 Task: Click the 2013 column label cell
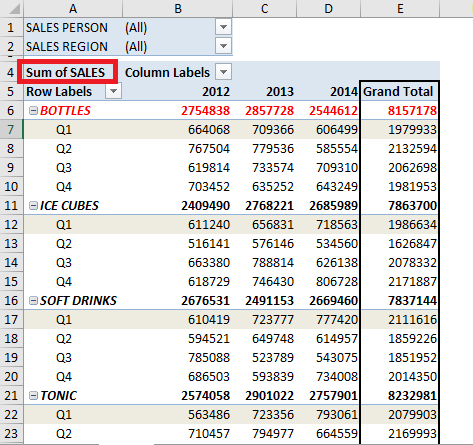[265, 91]
